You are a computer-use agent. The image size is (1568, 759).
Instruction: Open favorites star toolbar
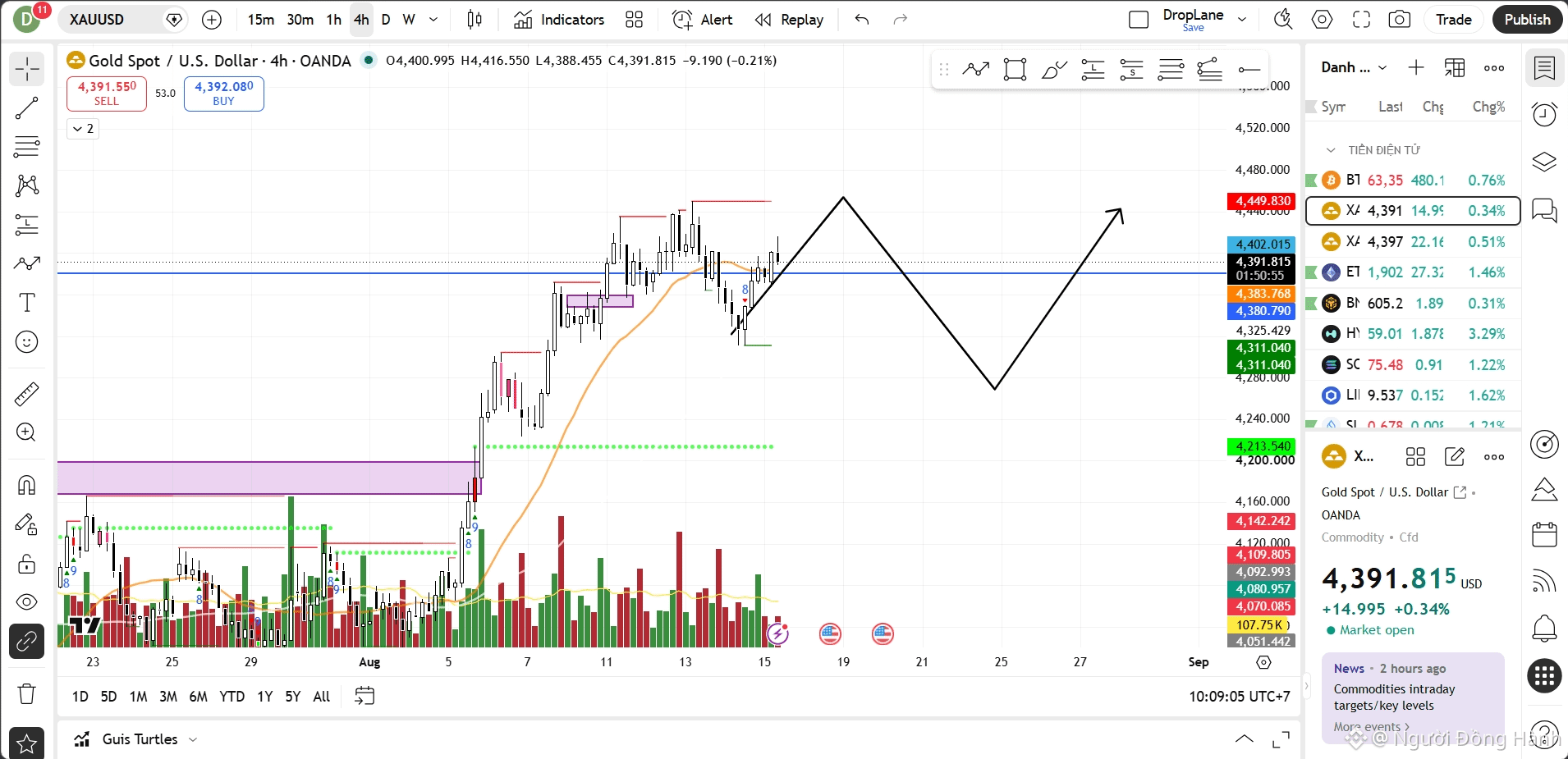click(x=27, y=743)
